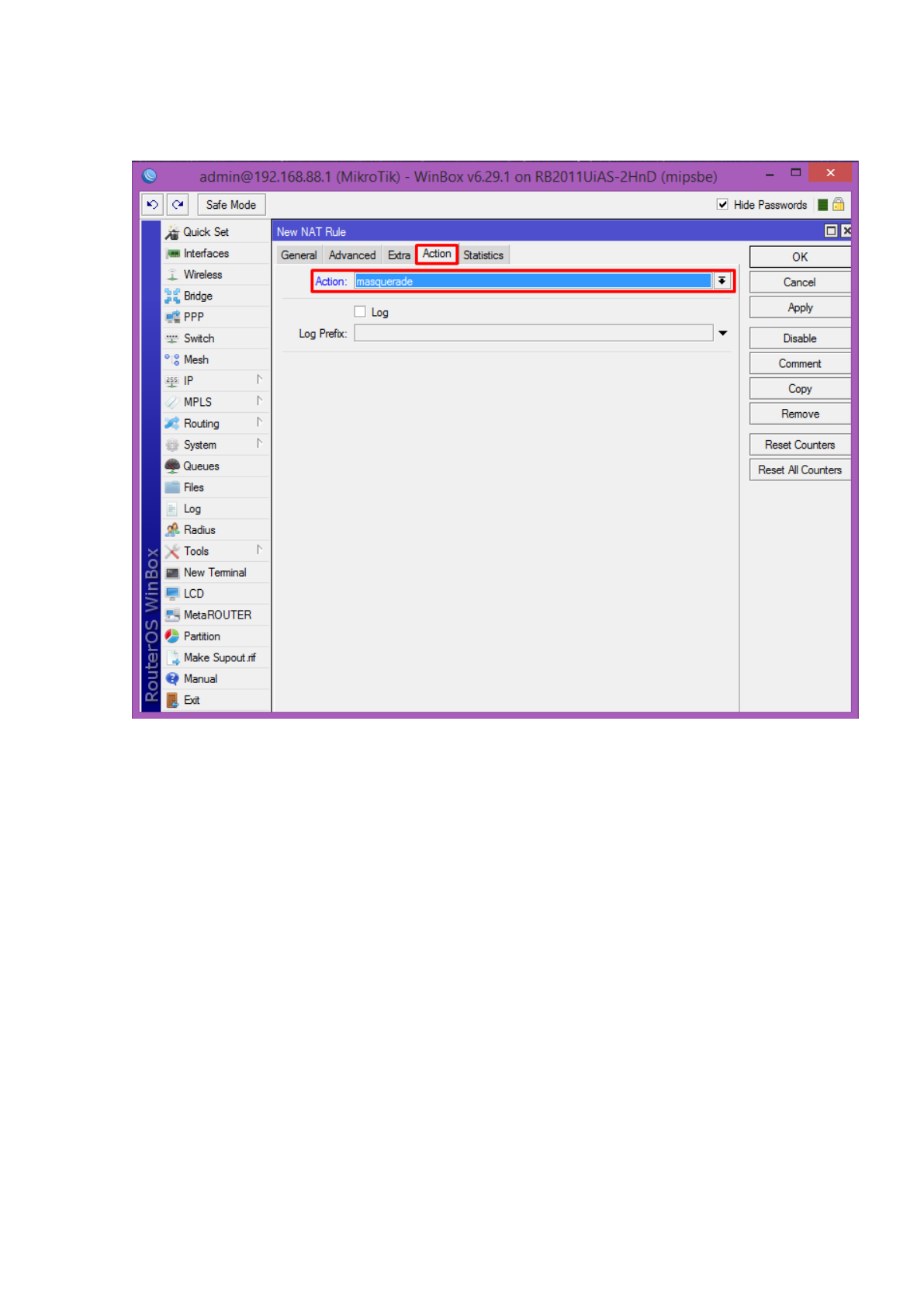Click the Disable button
Image resolution: width=924 pixels, height=1307 pixels.
[x=800, y=338]
